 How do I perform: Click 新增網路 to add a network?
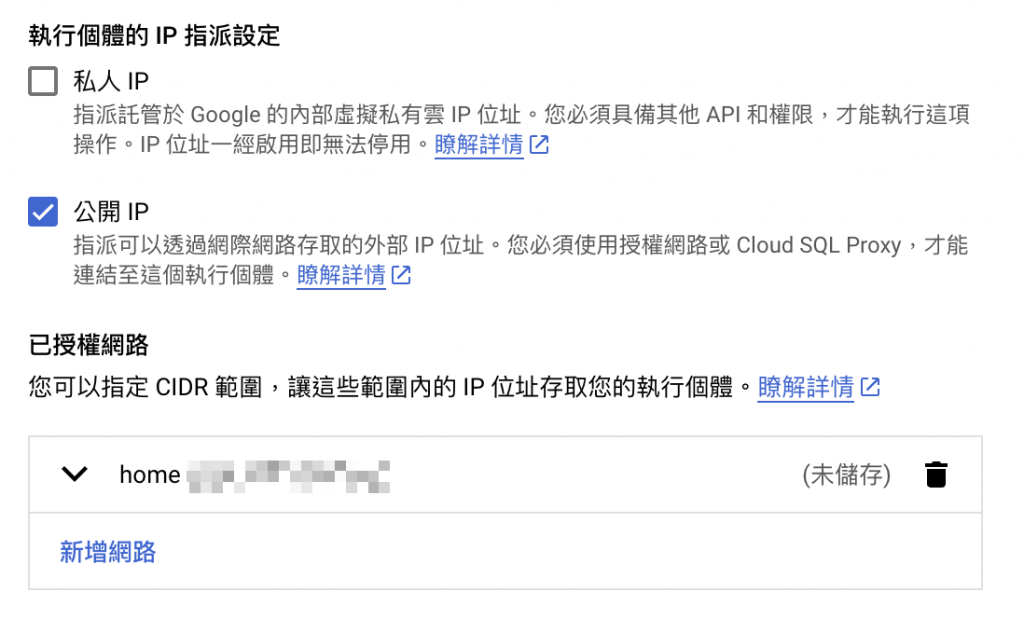(x=108, y=551)
